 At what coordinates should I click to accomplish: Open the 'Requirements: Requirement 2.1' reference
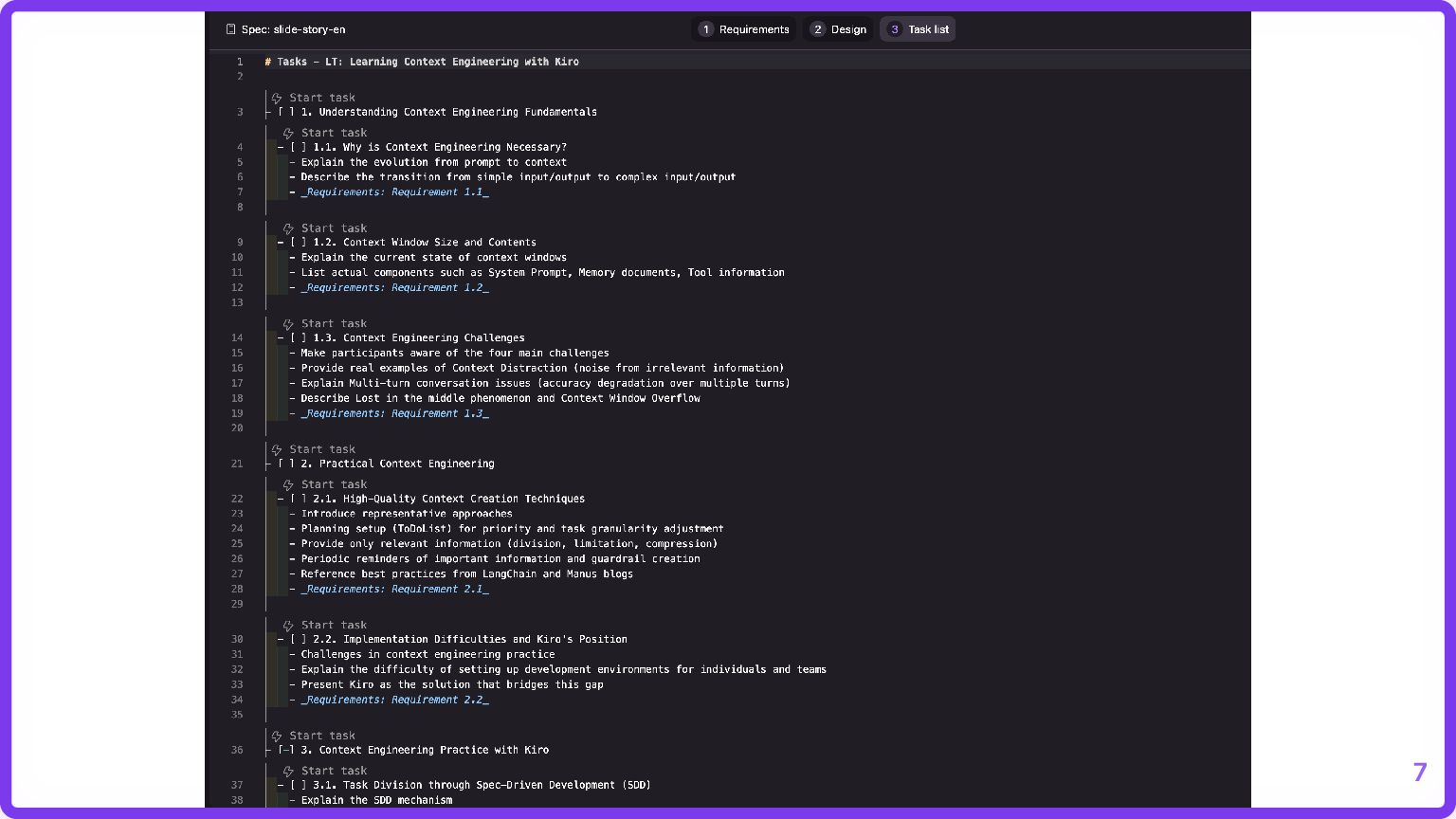click(395, 590)
